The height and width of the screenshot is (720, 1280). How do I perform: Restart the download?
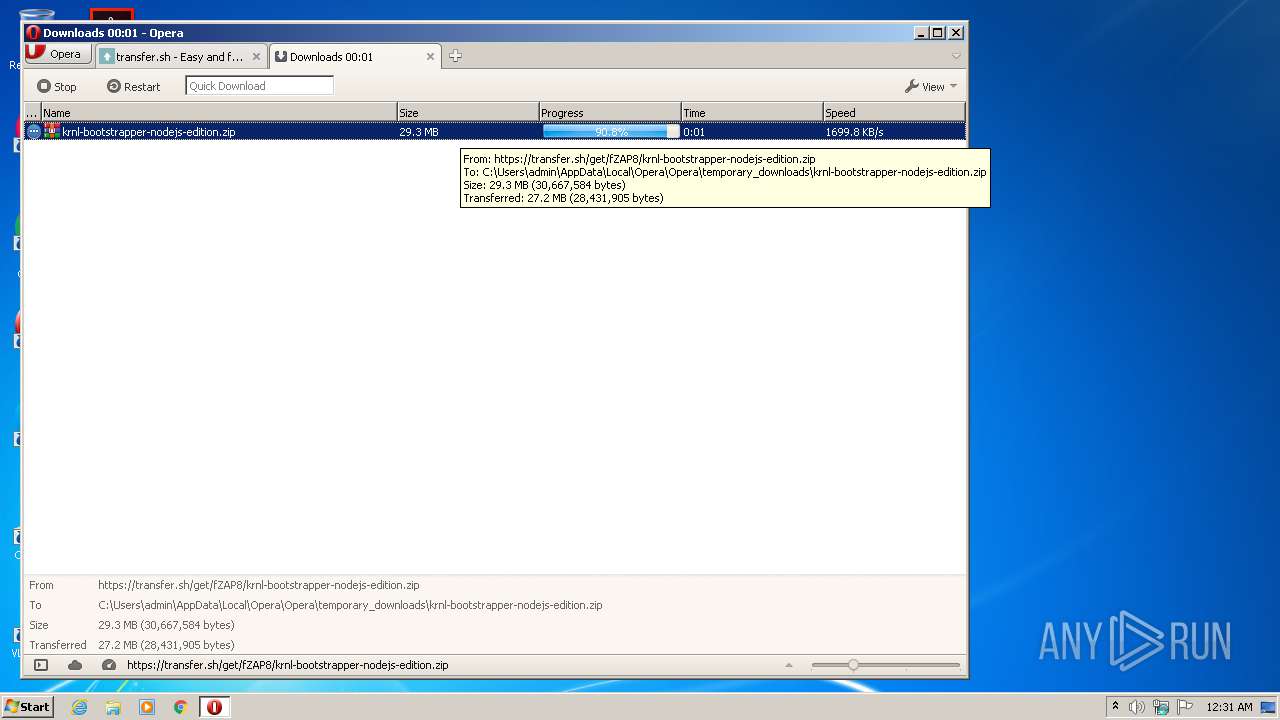click(x=134, y=87)
